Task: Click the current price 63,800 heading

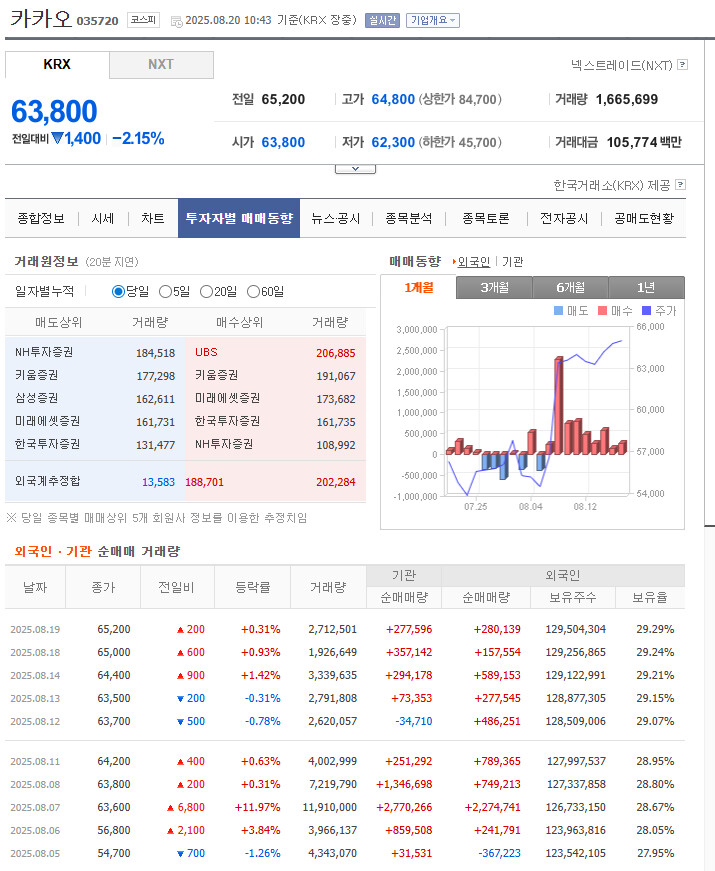Action: click(54, 111)
